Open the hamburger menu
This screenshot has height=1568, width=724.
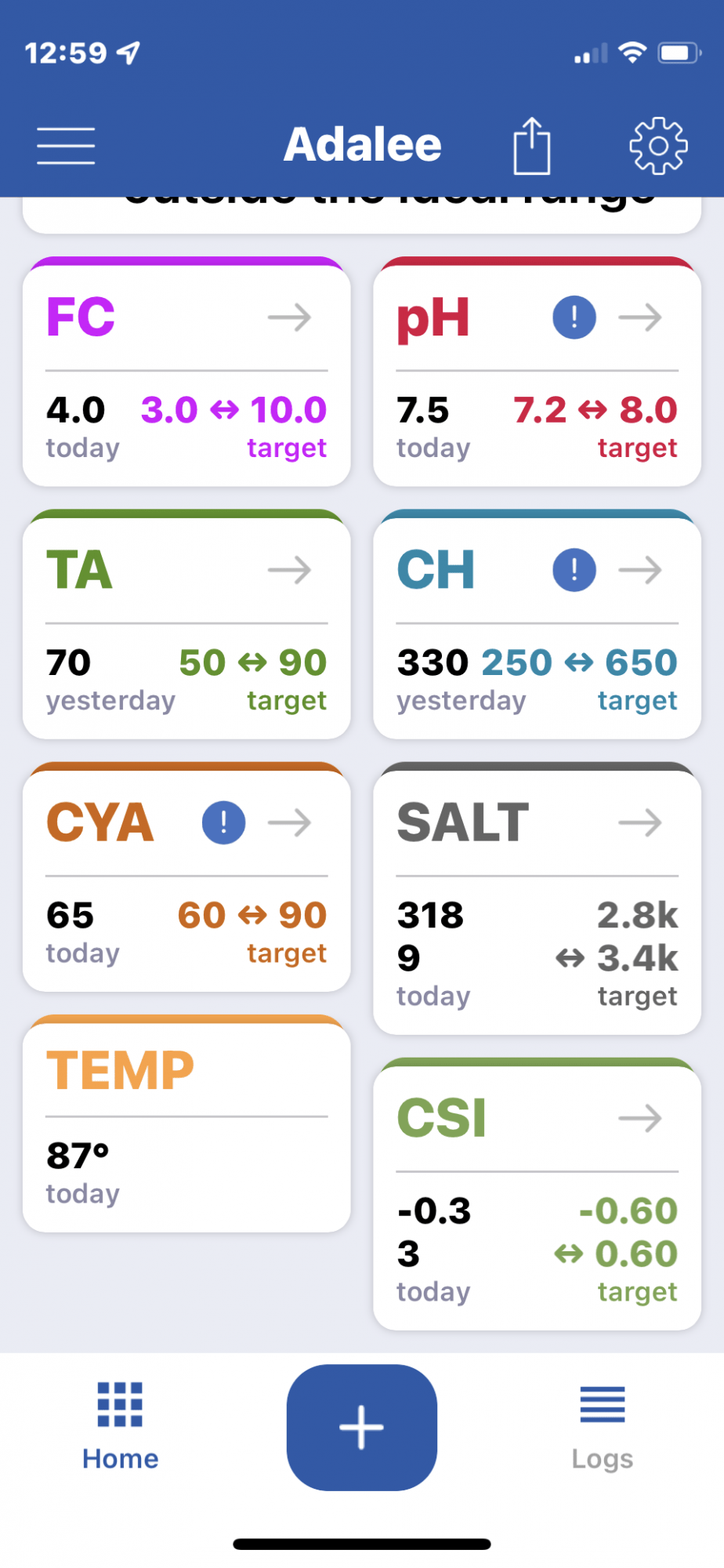pyautogui.click(x=66, y=147)
